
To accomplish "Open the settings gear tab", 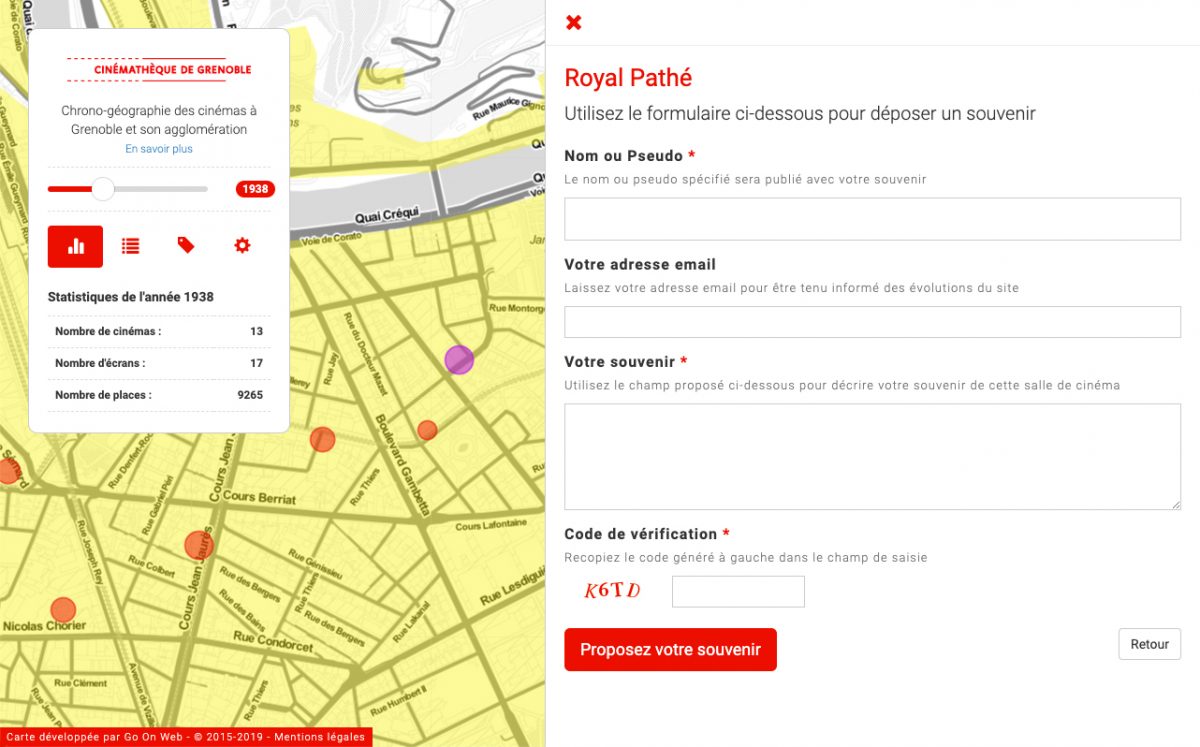I will click(242, 246).
